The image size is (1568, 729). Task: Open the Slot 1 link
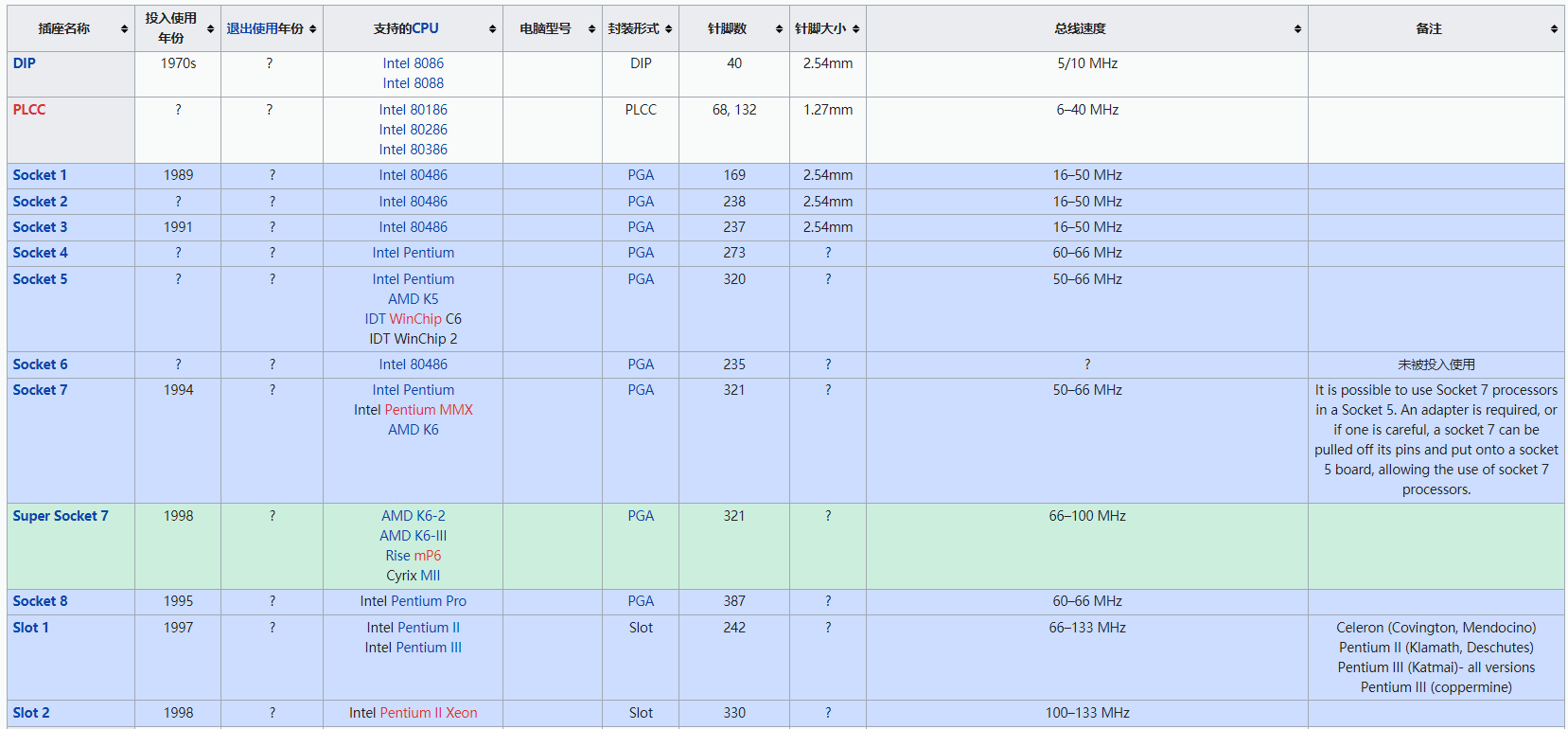click(30, 628)
